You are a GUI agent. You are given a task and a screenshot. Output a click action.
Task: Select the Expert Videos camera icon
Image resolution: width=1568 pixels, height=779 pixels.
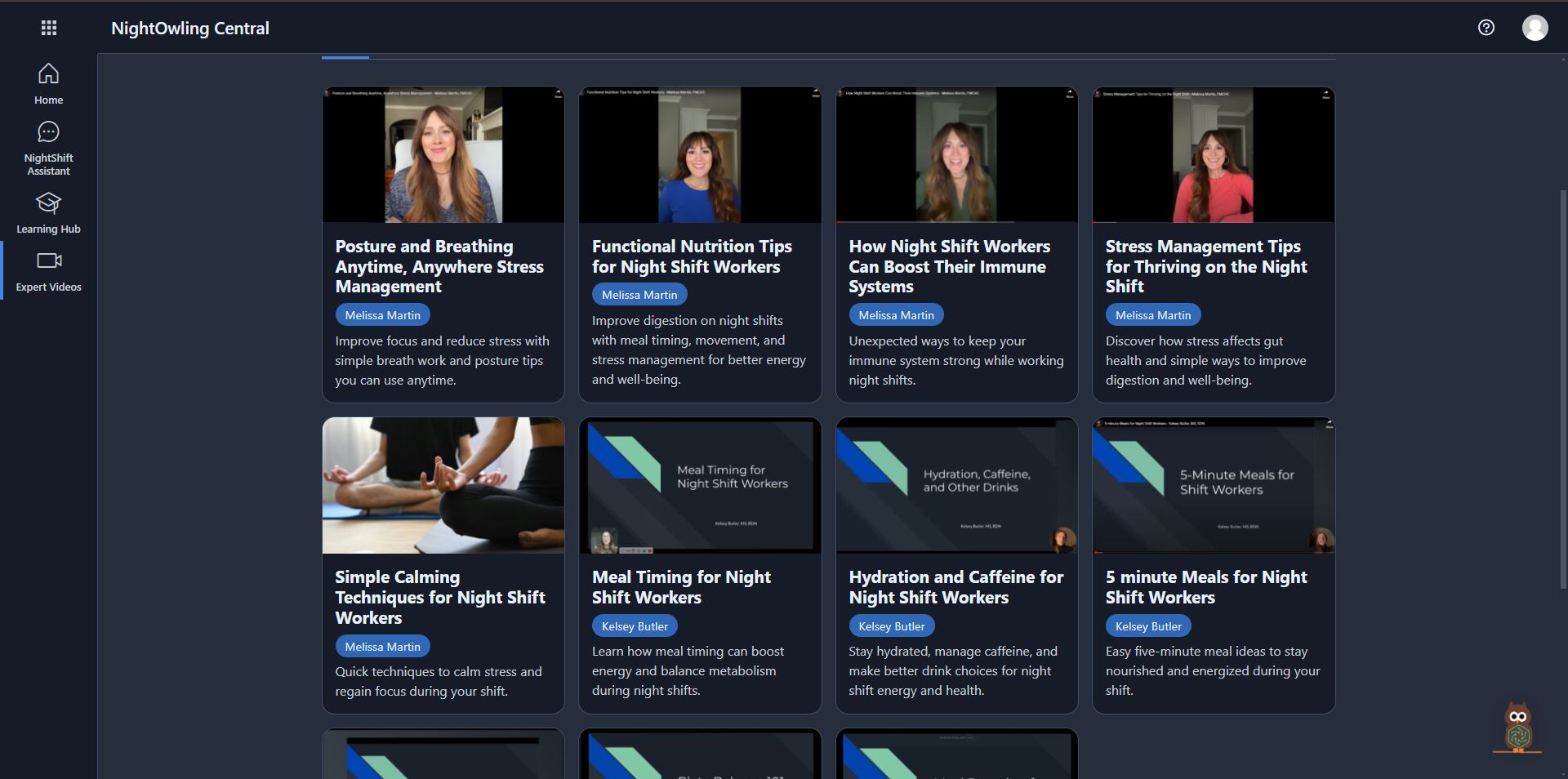point(48,260)
